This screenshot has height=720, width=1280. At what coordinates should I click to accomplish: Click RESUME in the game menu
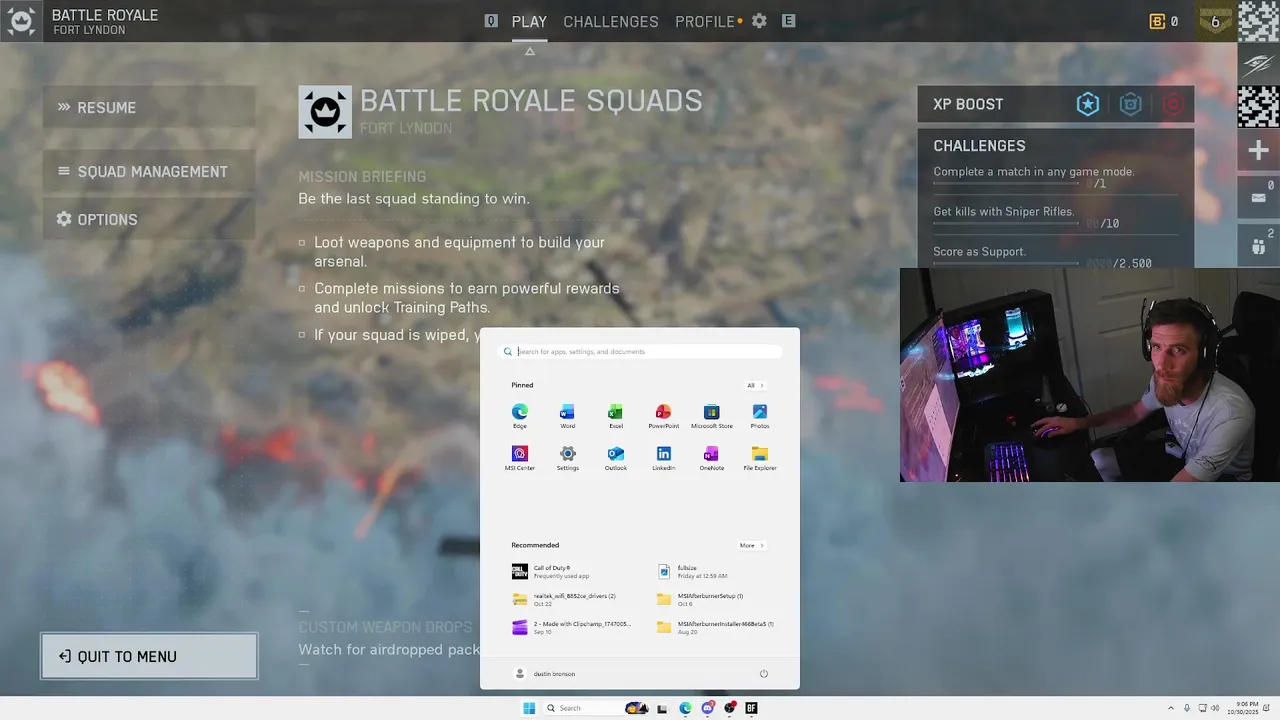(149, 107)
